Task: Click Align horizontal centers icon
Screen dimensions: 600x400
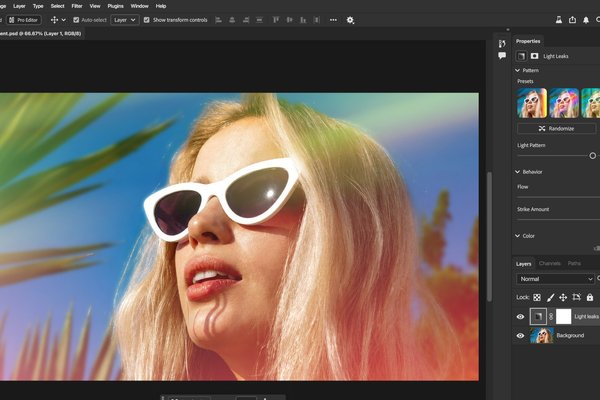Action: click(x=232, y=20)
